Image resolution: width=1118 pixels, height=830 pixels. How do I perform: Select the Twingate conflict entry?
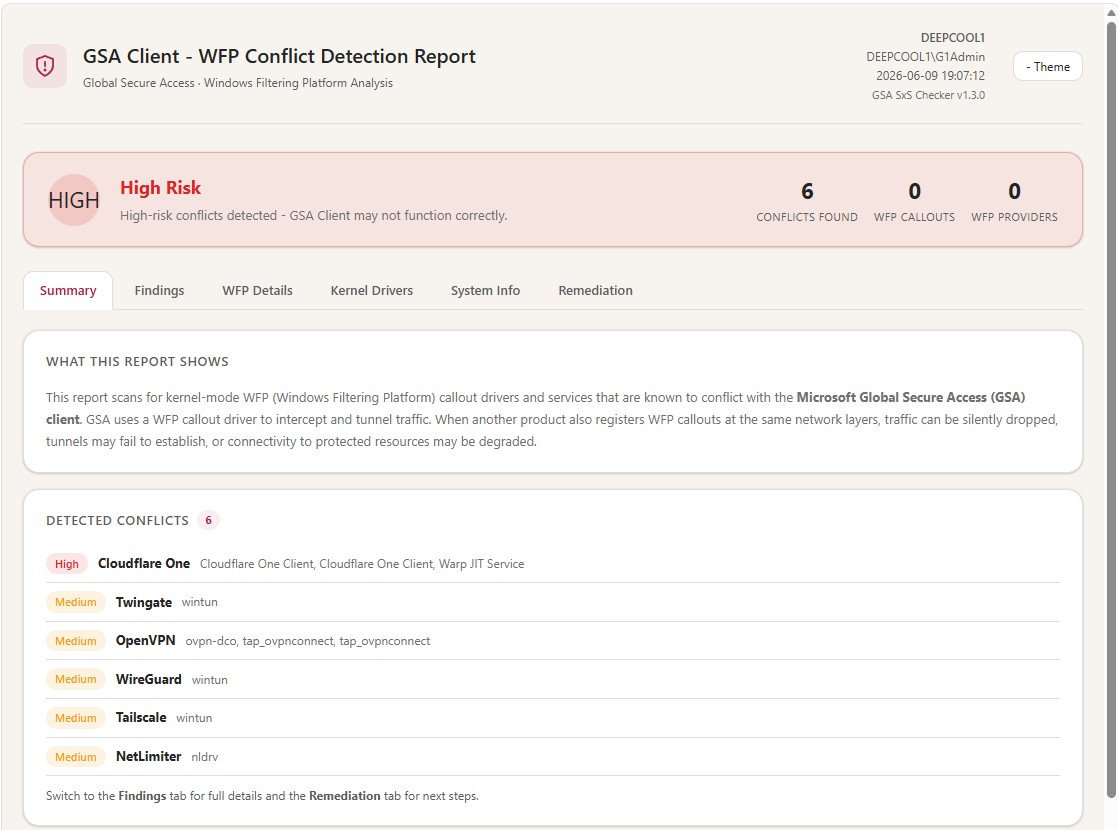click(553, 602)
